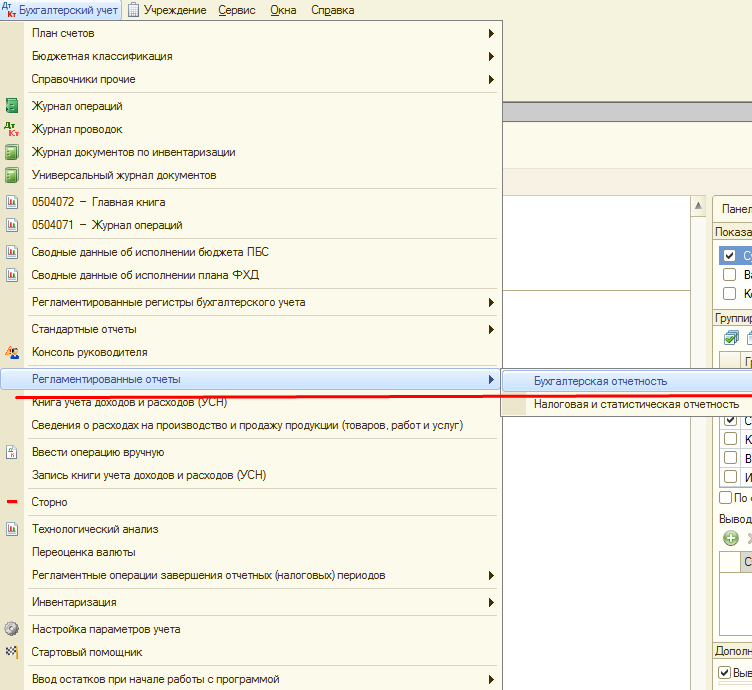Toggle the checkbox labeled starting with 'По'
The width and height of the screenshot is (752, 690).
pos(726,497)
